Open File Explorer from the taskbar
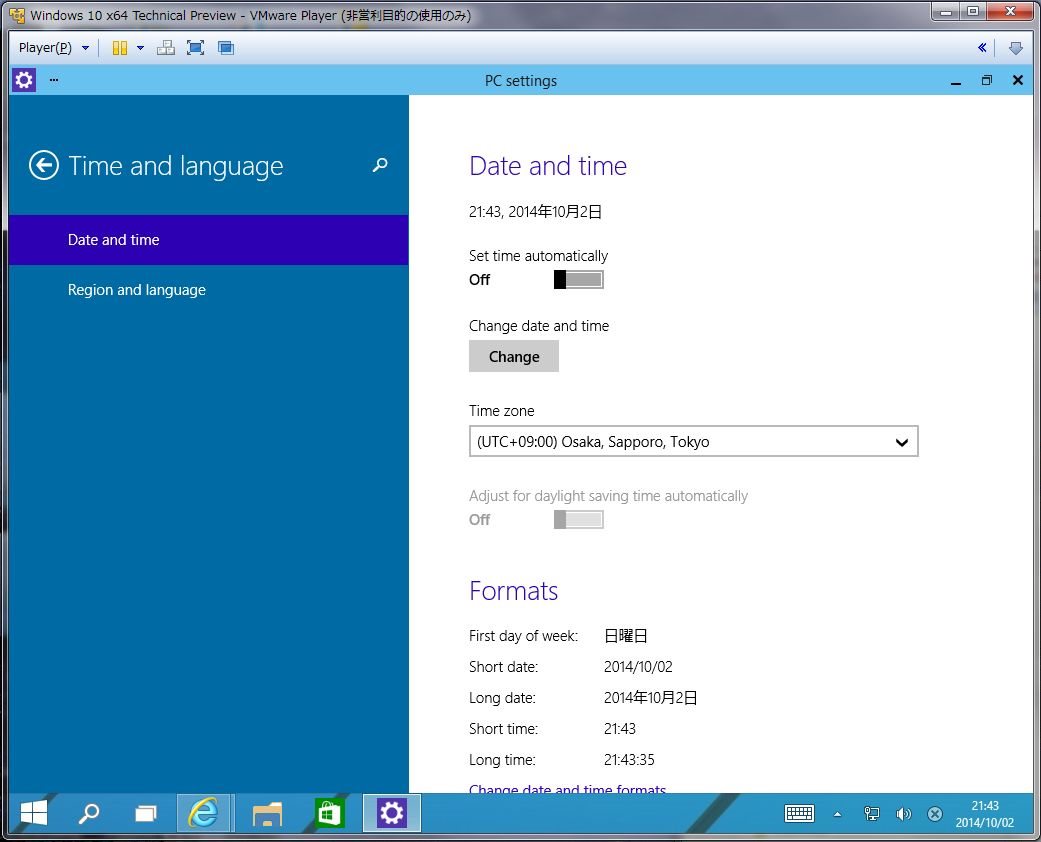 267,813
